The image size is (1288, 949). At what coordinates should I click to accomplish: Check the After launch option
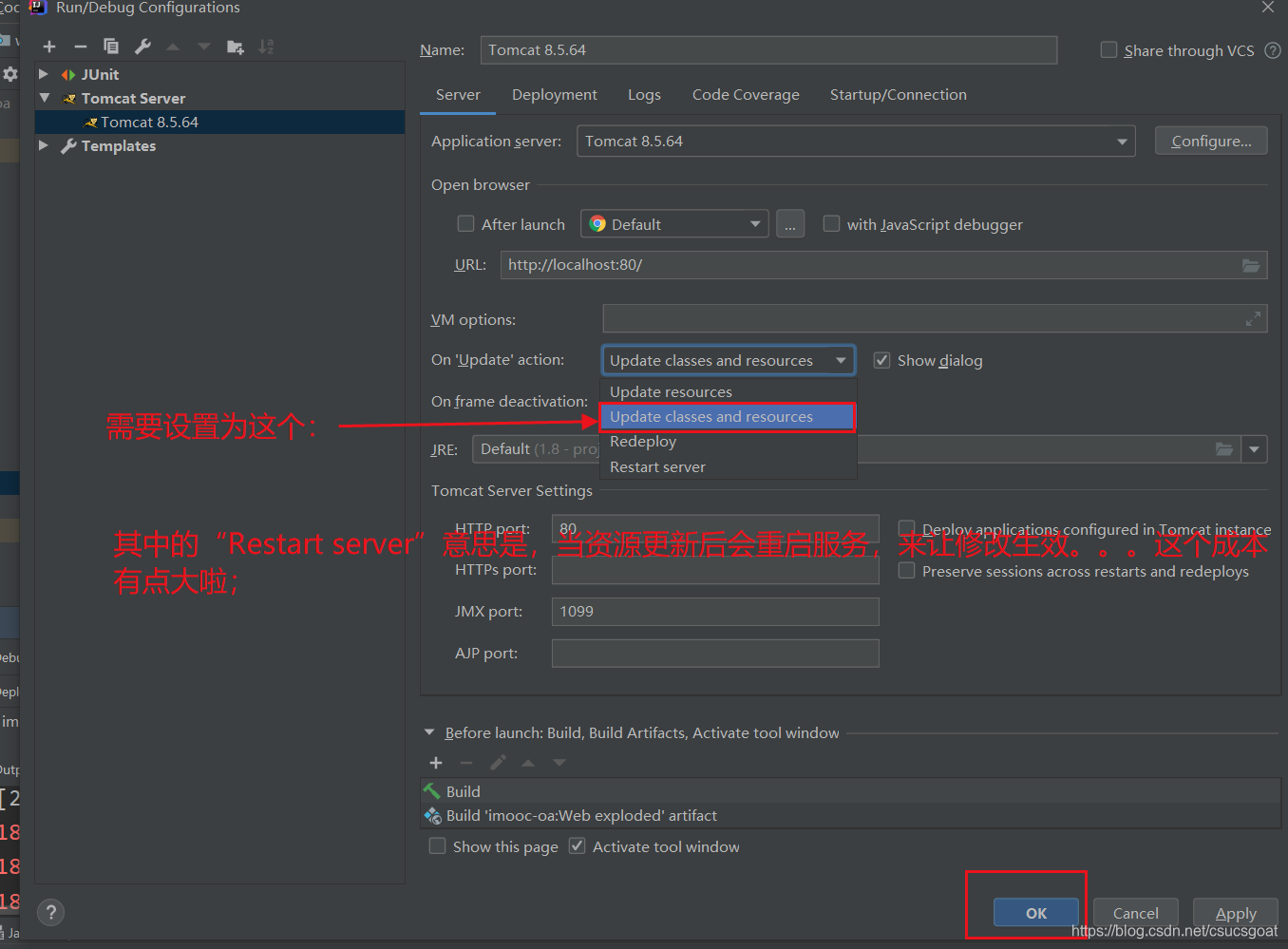[x=465, y=223]
